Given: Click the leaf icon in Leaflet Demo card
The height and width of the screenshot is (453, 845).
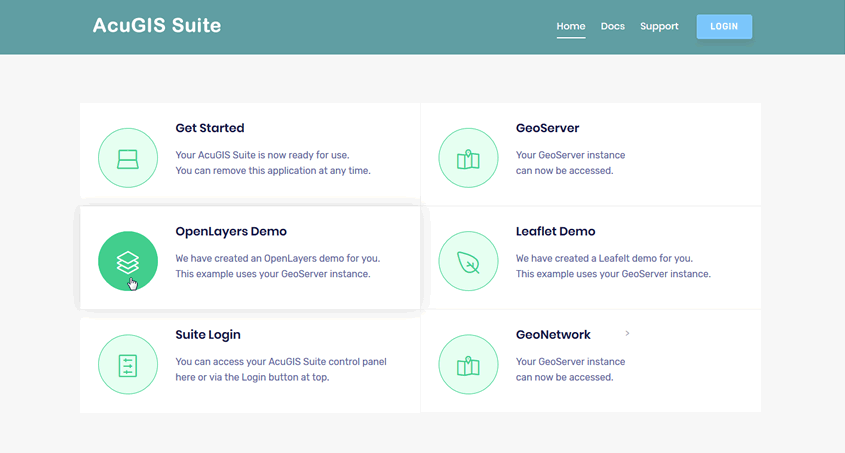Looking at the screenshot, I should point(468,261).
